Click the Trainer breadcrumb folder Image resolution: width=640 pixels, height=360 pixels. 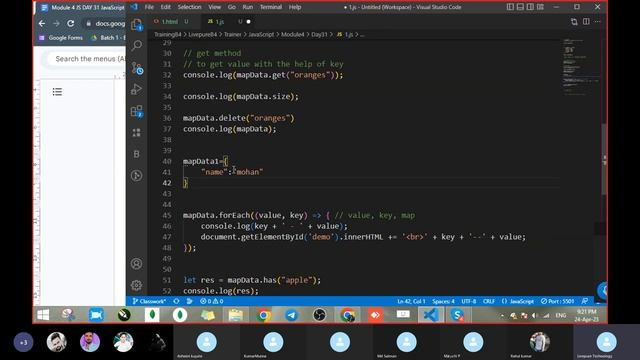coord(232,35)
